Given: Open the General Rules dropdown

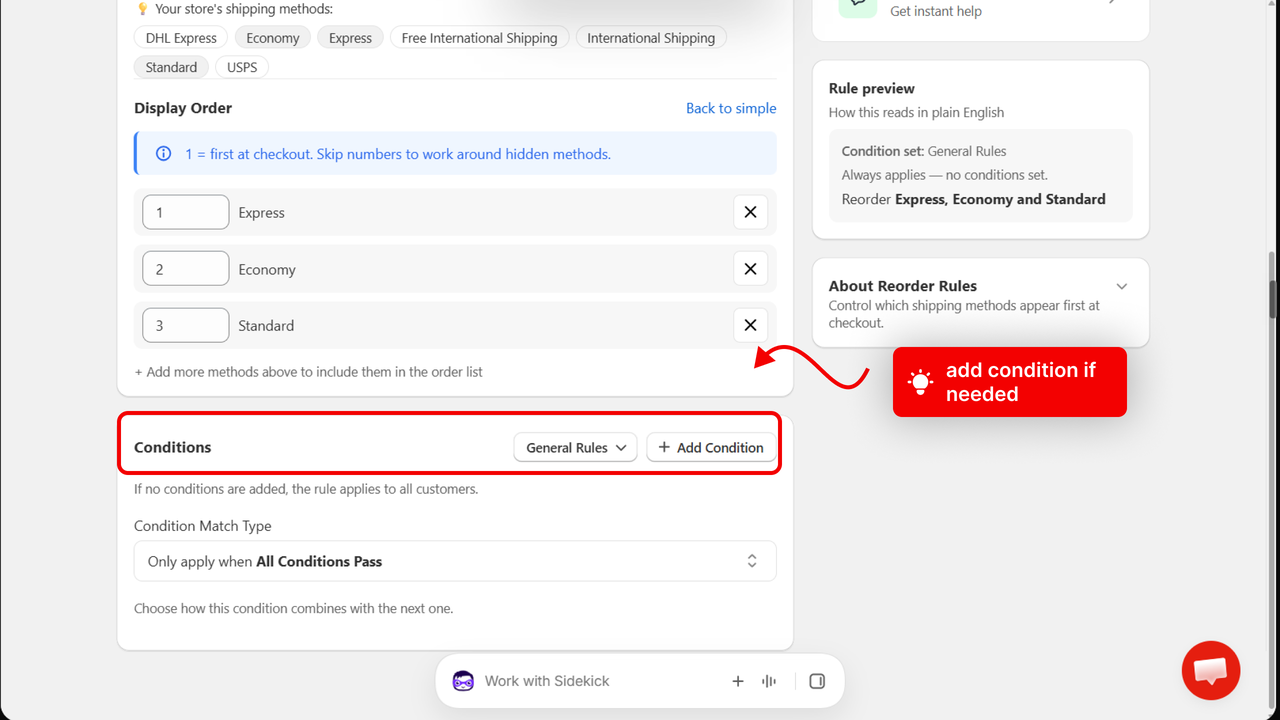Looking at the screenshot, I should tap(576, 448).
